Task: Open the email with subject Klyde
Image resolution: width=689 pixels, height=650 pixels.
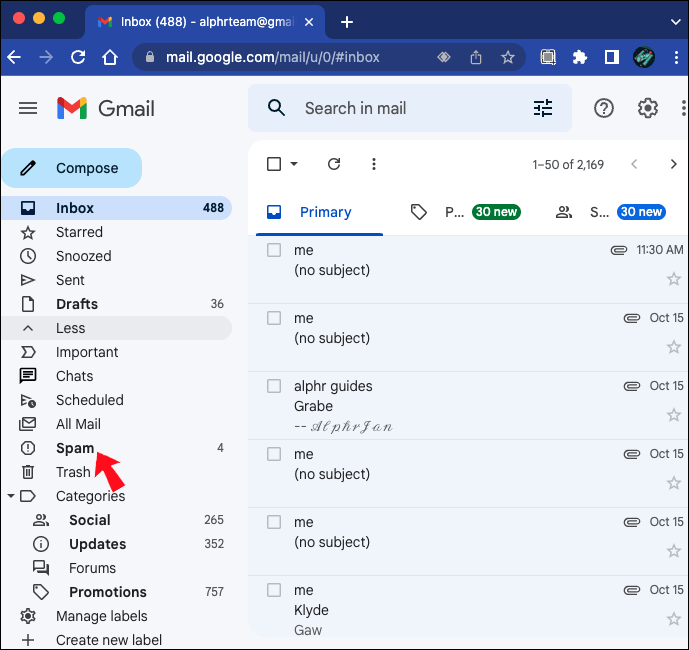Action: [468, 606]
